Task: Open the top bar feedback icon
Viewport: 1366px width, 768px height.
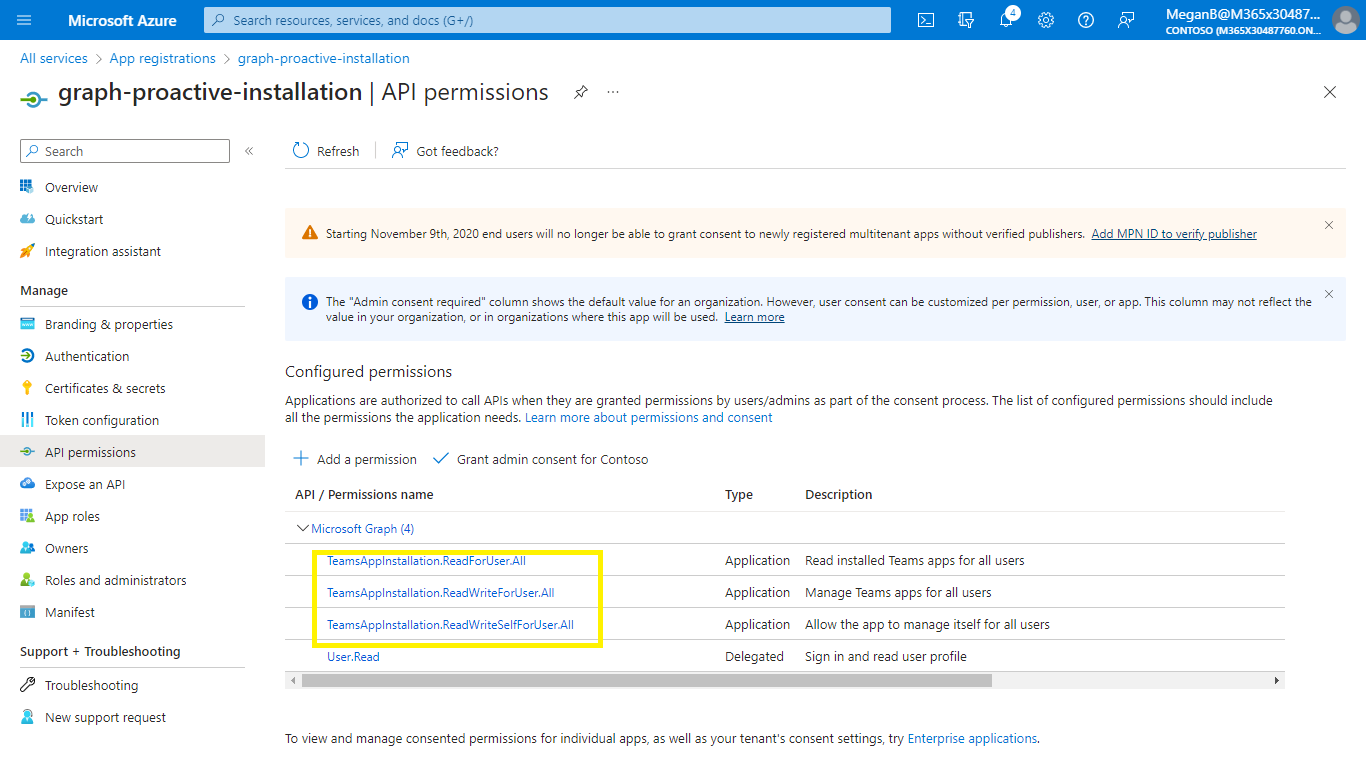Action: click(1126, 20)
